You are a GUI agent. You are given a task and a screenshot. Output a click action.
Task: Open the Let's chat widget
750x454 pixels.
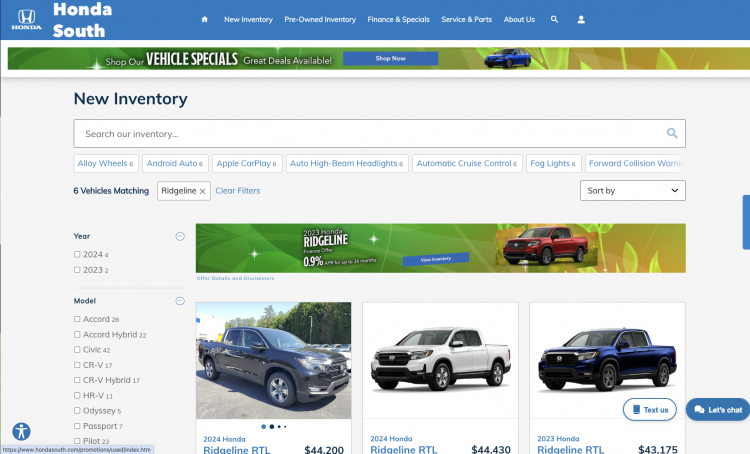click(718, 410)
